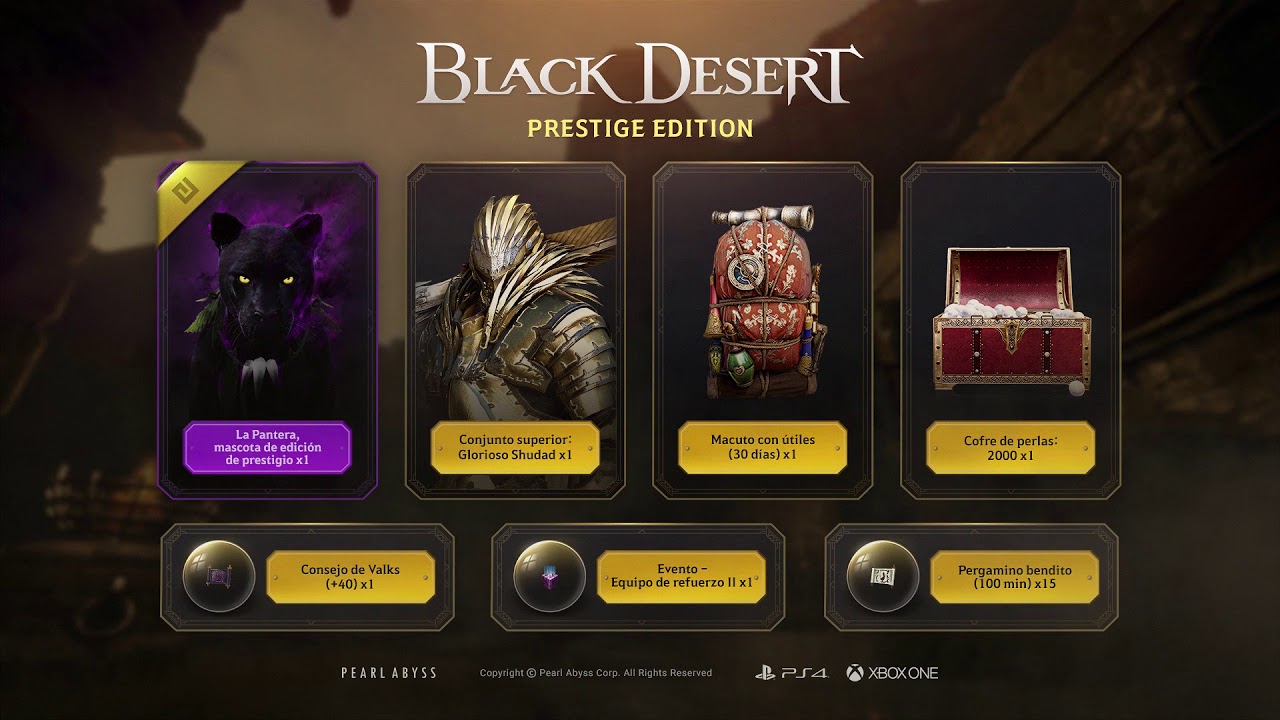Click the Black Desert title logo
The width and height of the screenshot is (1280, 720).
(x=640, y=75)
